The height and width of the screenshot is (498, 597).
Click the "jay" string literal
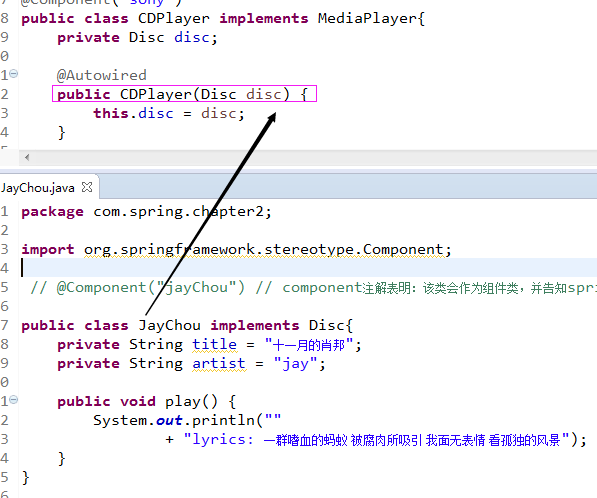pyautogui.click(x=295, y=364)
